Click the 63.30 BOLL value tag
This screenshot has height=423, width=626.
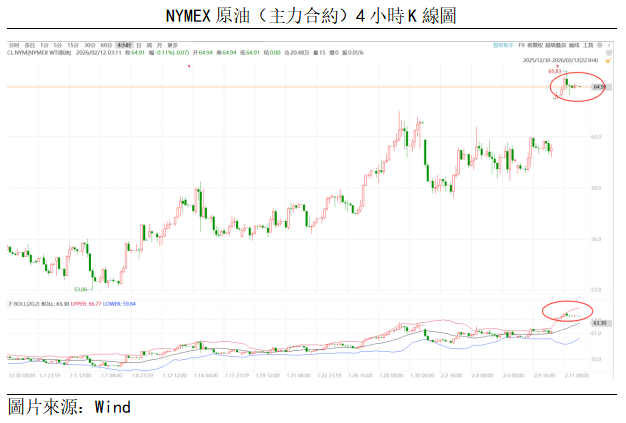600,323
